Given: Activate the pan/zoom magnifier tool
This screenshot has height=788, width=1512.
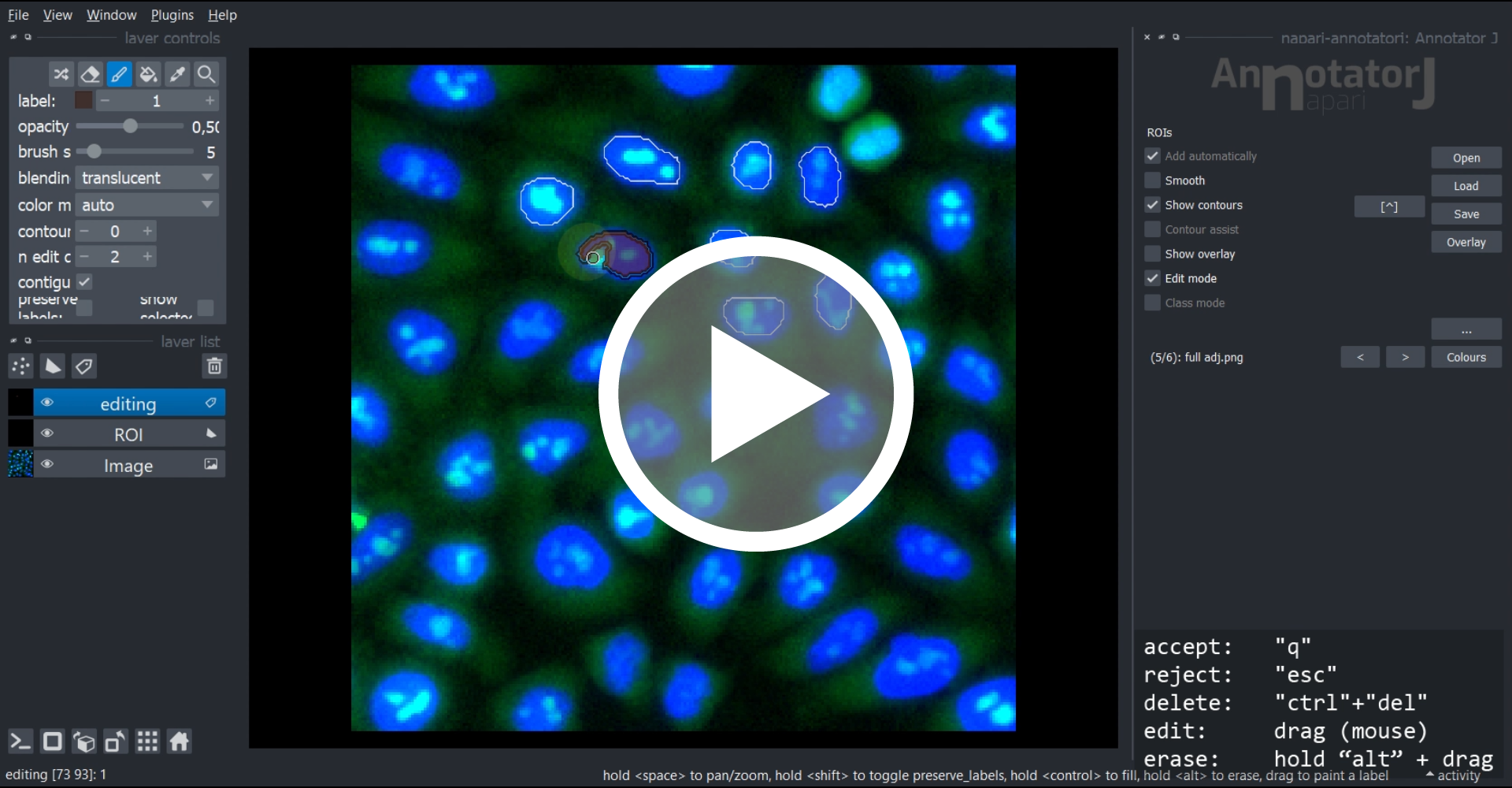Looking at the screenshot, I should coord(206,74).
